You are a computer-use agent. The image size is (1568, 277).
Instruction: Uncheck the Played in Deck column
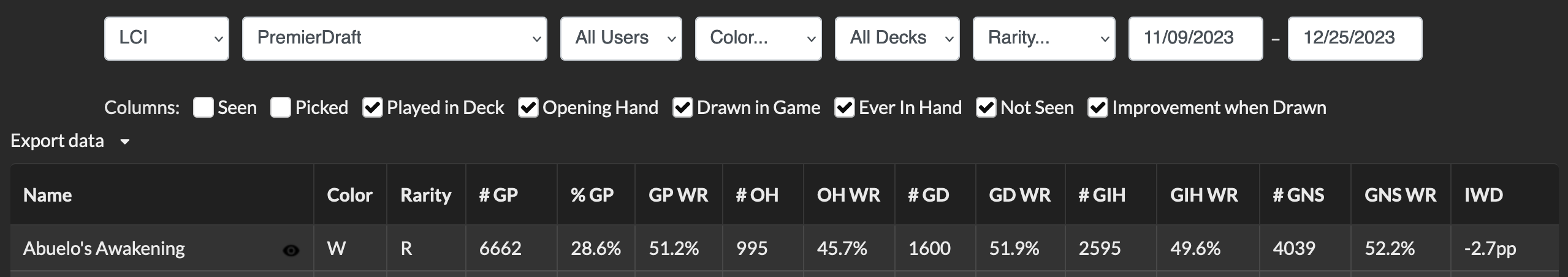[372, 107]
